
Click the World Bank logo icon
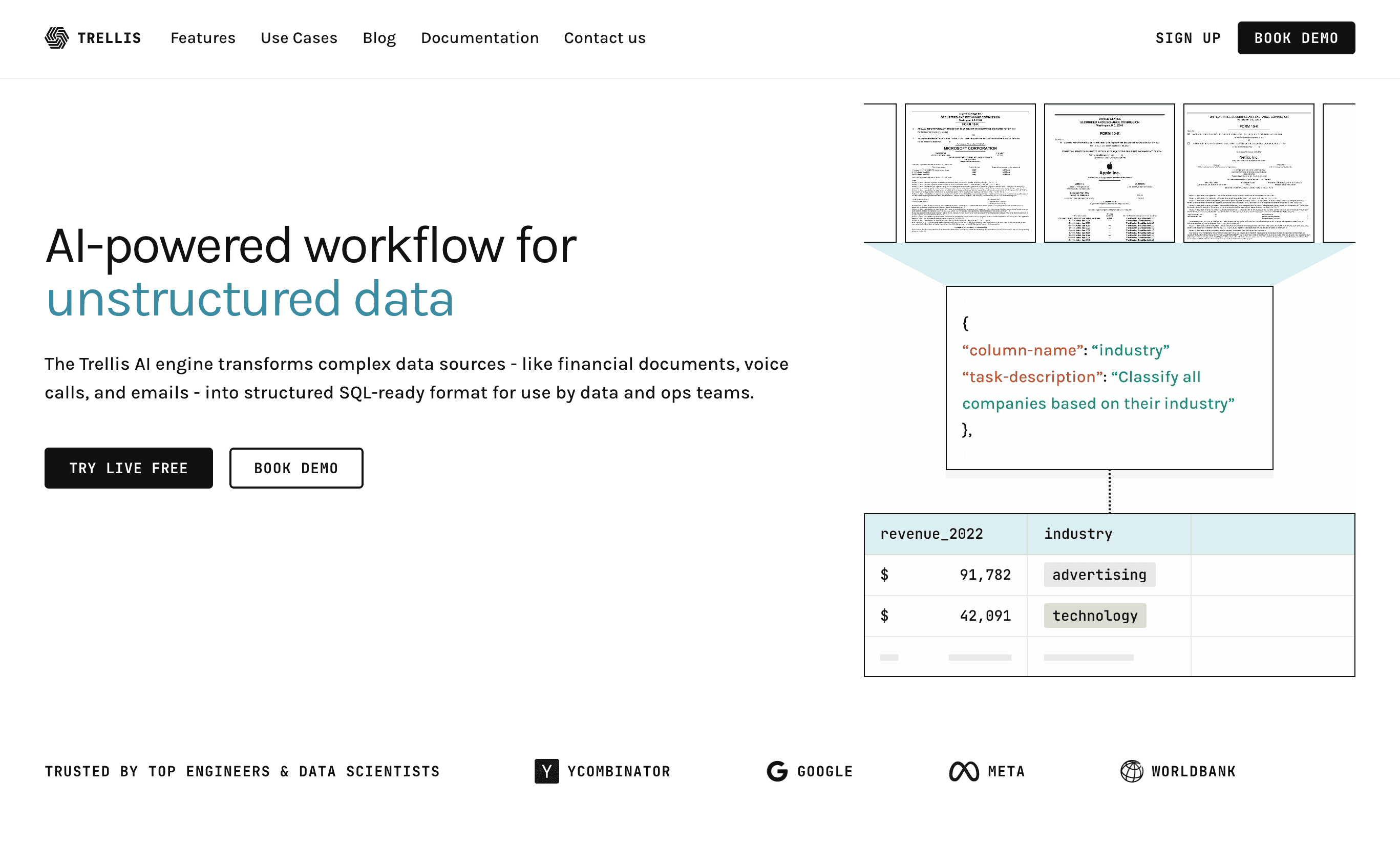point(1131,770)
